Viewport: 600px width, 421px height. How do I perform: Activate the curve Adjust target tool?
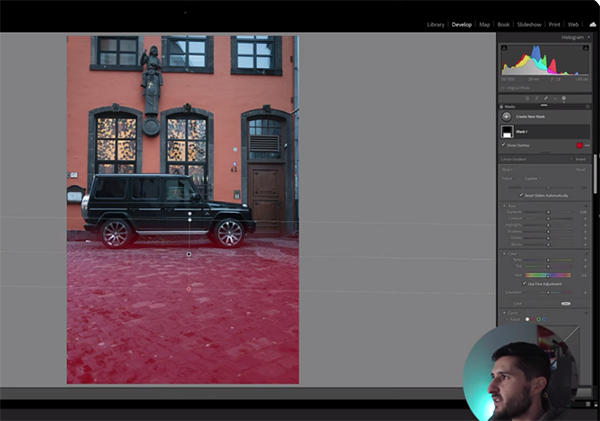click(507, 319)
